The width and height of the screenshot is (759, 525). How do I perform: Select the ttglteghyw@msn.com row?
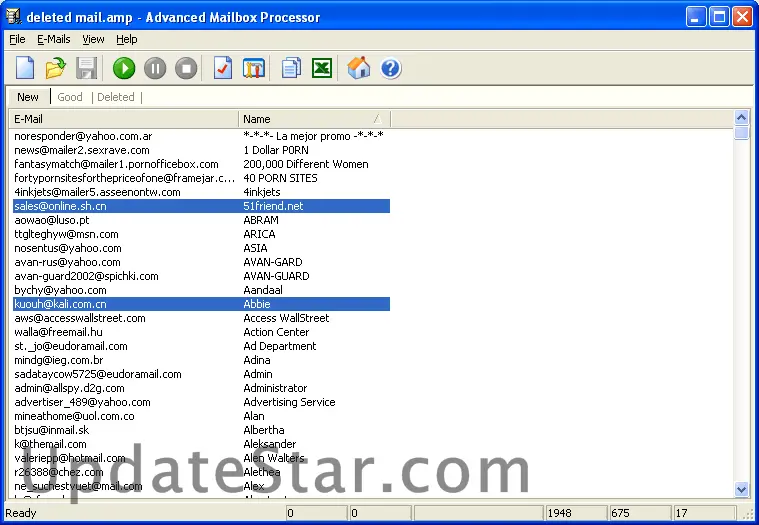point(201,234)
